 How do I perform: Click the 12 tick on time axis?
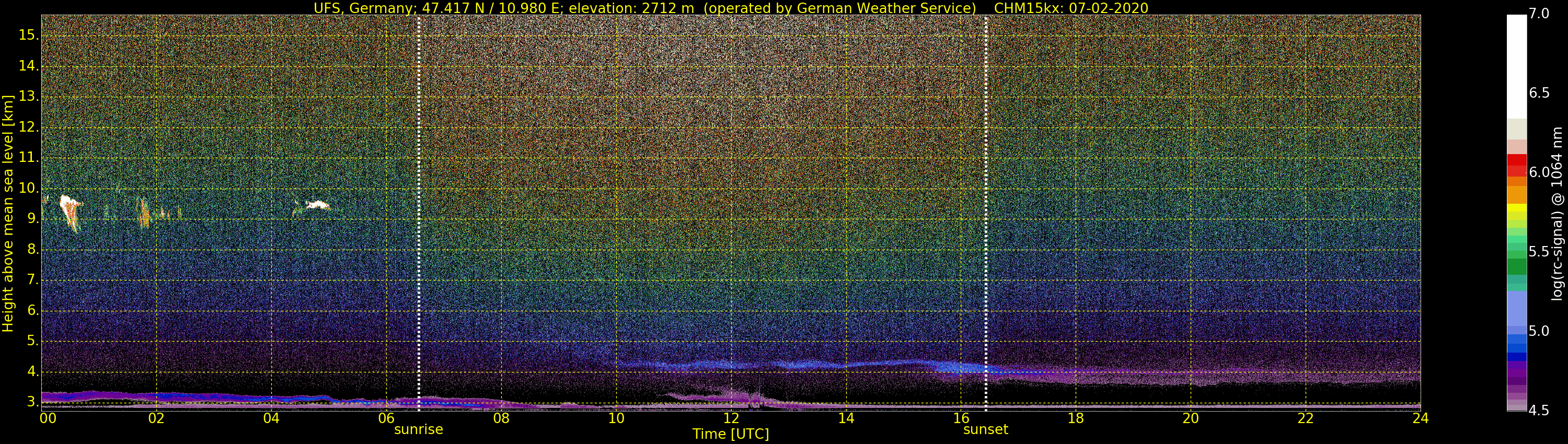point(731,418)
